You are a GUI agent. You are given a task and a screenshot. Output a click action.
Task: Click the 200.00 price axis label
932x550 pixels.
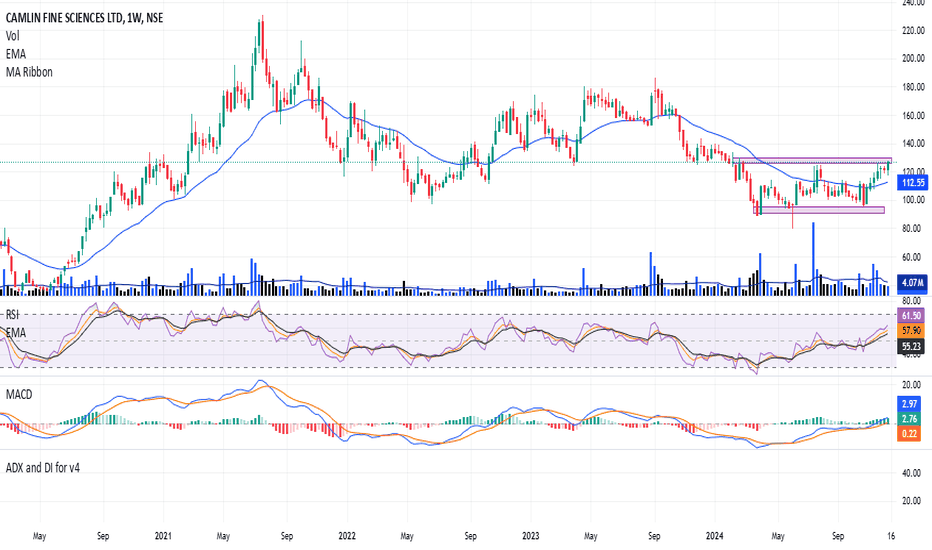(x=913, y=58)
